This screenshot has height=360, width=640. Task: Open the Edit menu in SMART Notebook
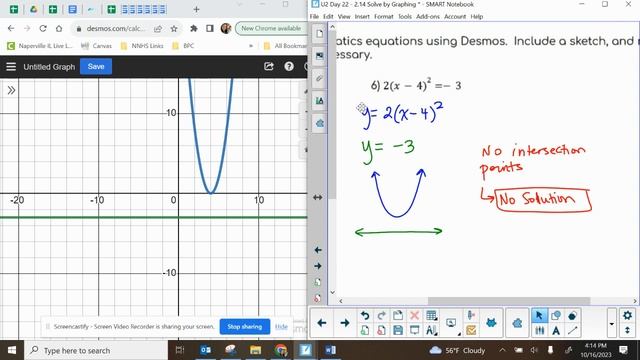[328, 16]
